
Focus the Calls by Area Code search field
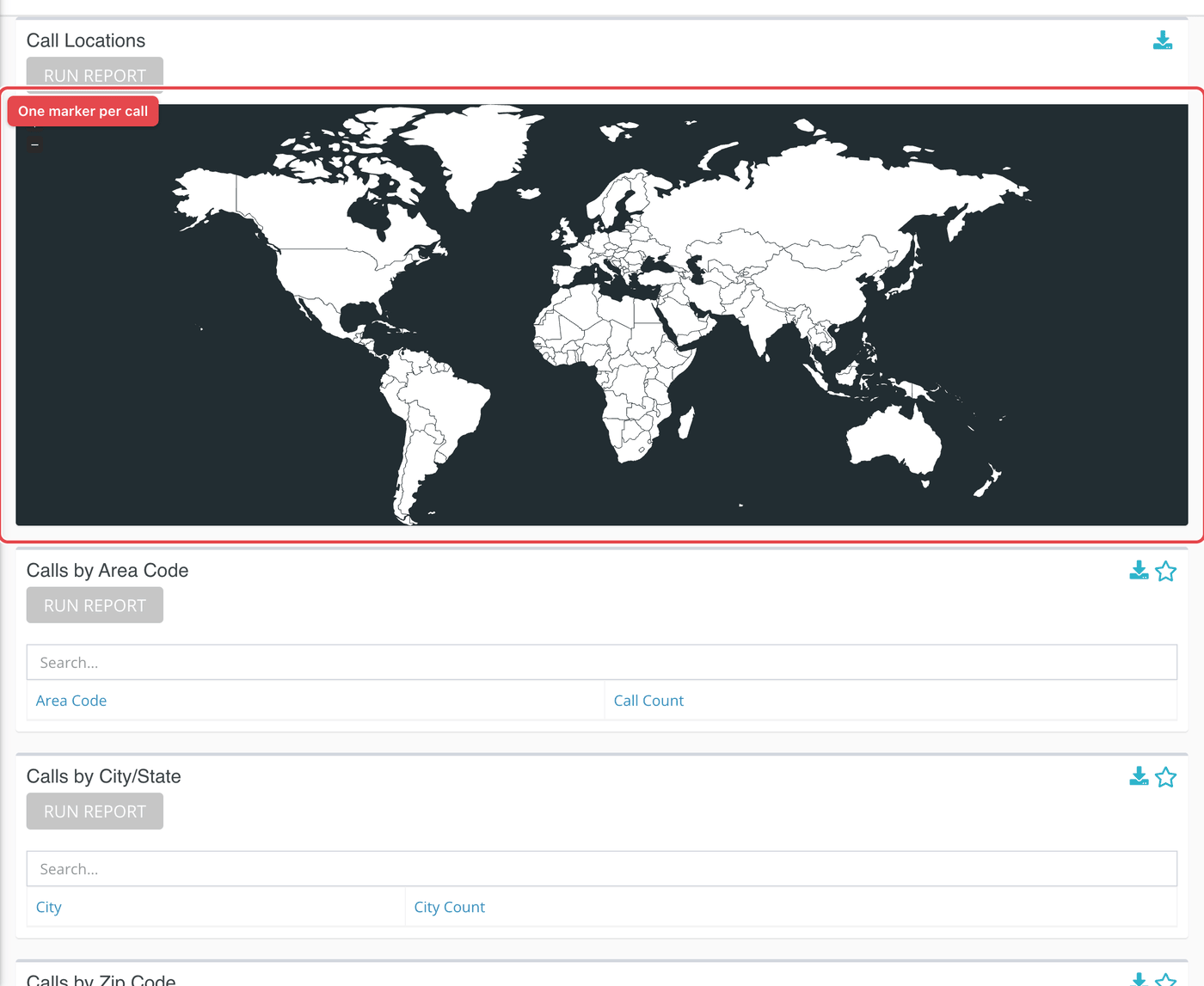coord(602,663)
